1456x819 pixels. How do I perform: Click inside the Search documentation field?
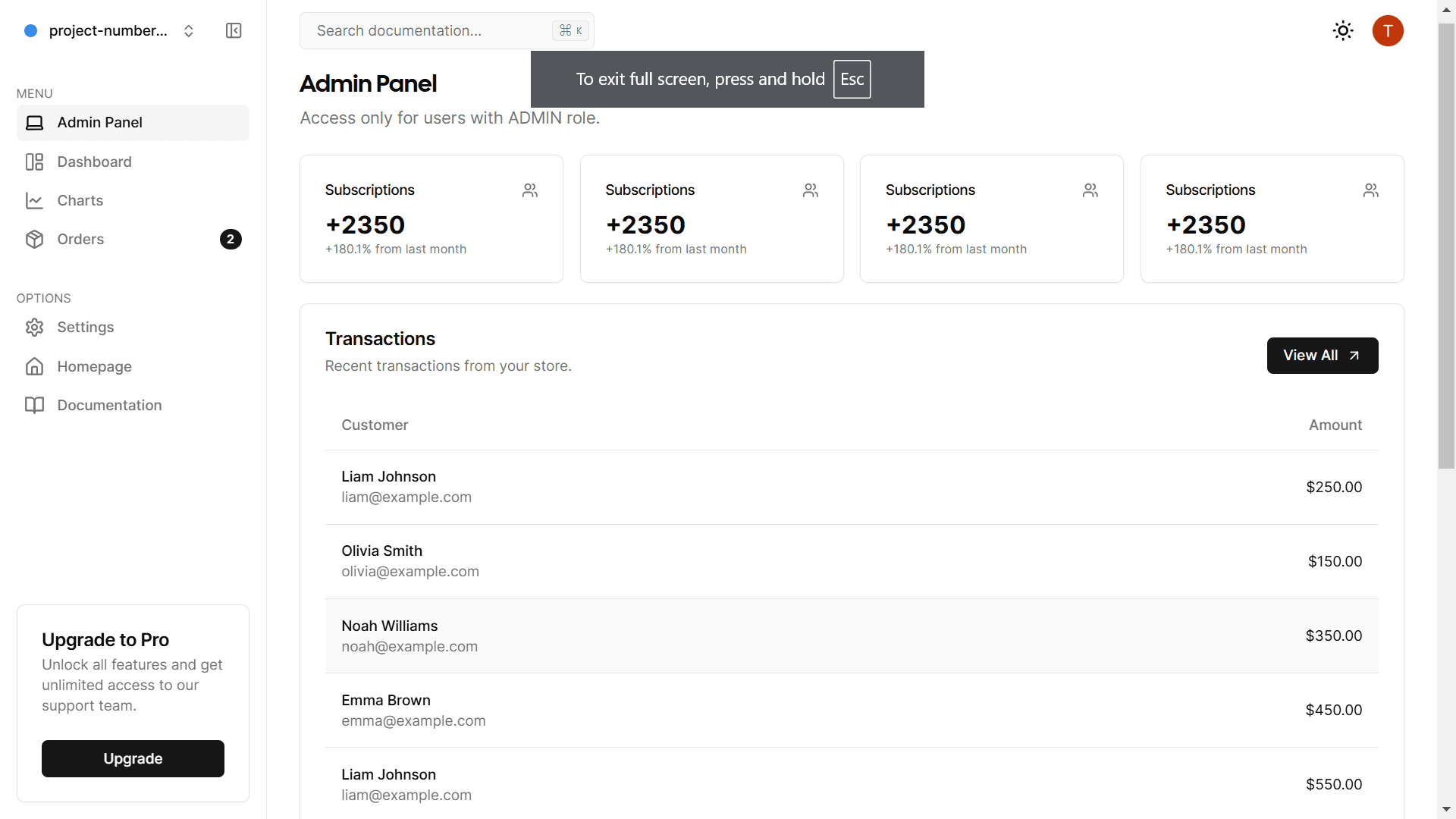(425, 30)
